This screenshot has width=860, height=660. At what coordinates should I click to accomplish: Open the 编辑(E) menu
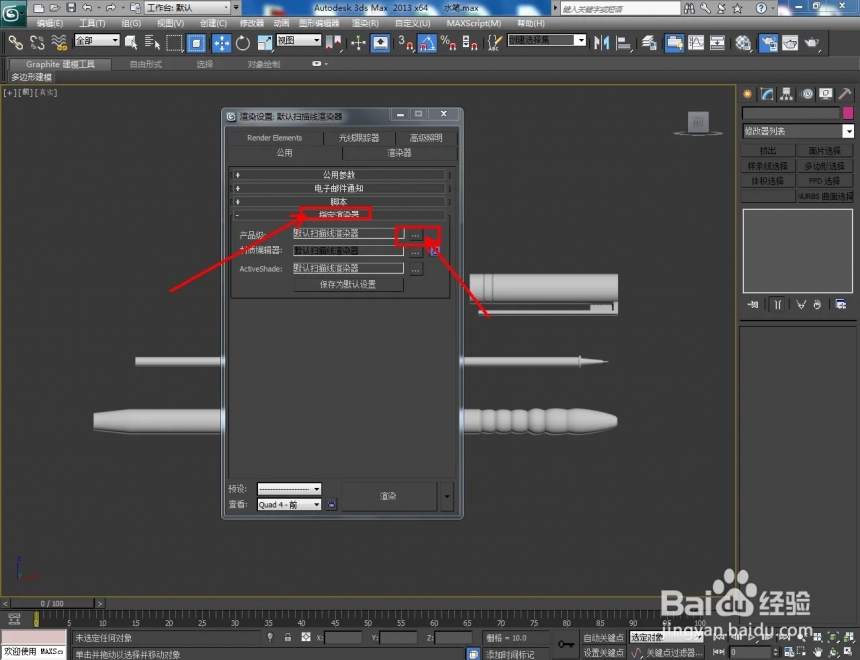tap(49, 23)
